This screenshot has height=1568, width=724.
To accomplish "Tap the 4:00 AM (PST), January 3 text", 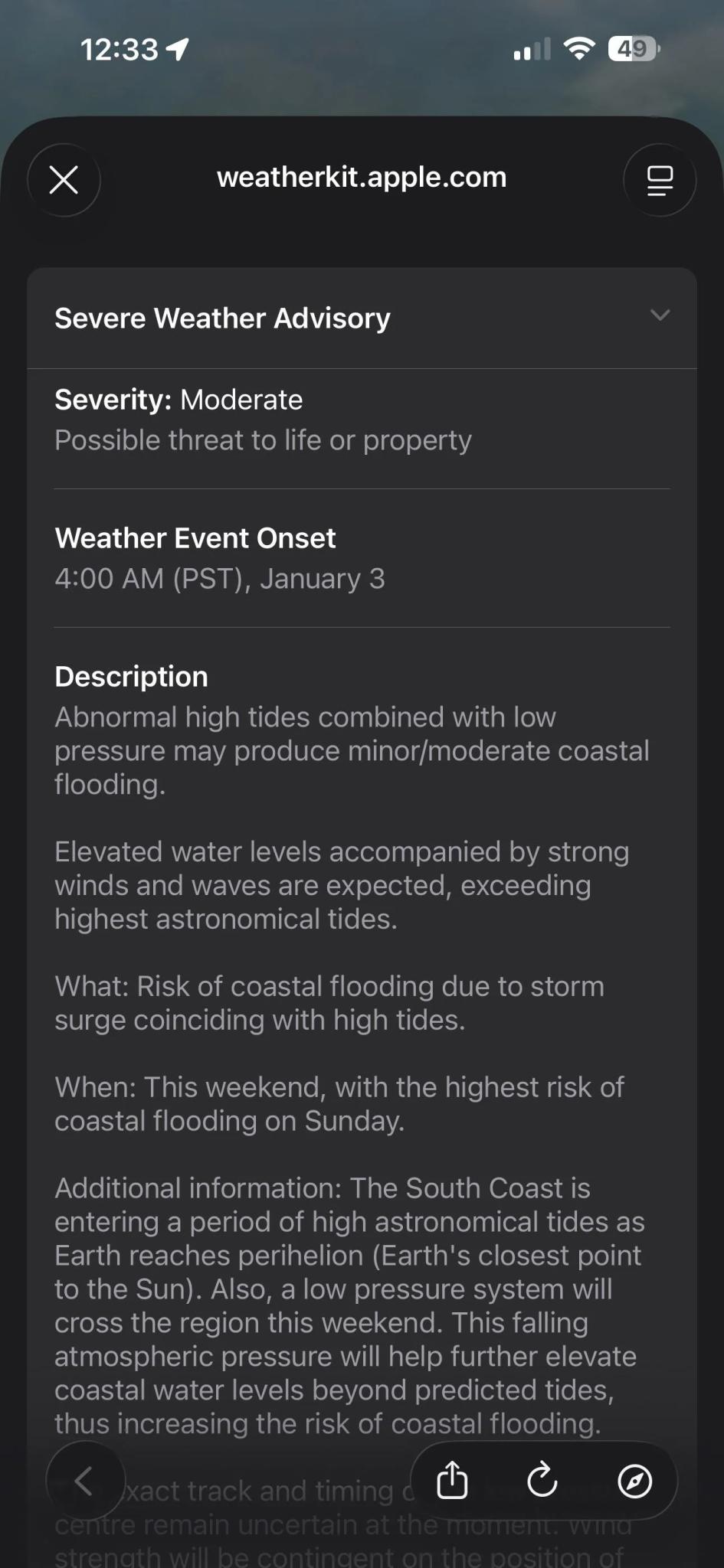I will coord(219,579).
